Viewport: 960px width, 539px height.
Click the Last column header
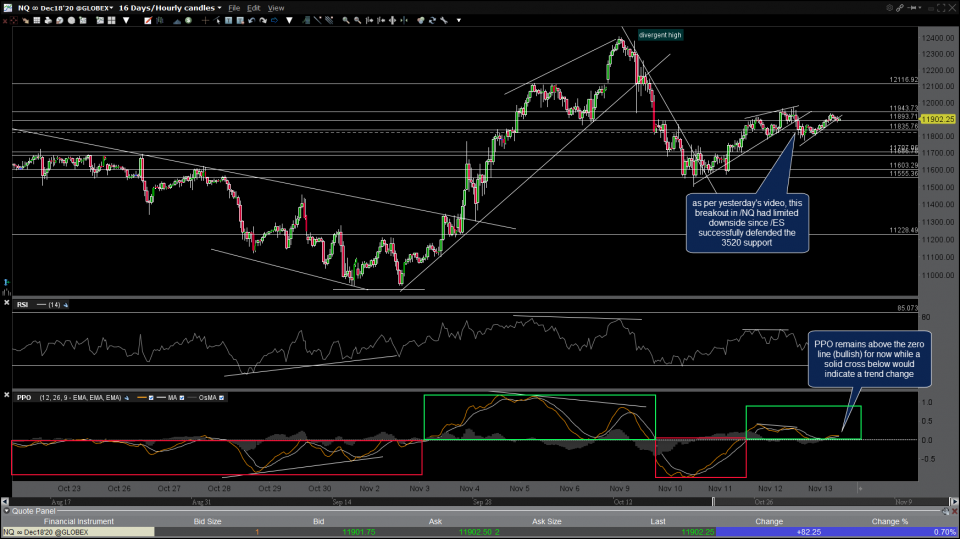(658, 521)
